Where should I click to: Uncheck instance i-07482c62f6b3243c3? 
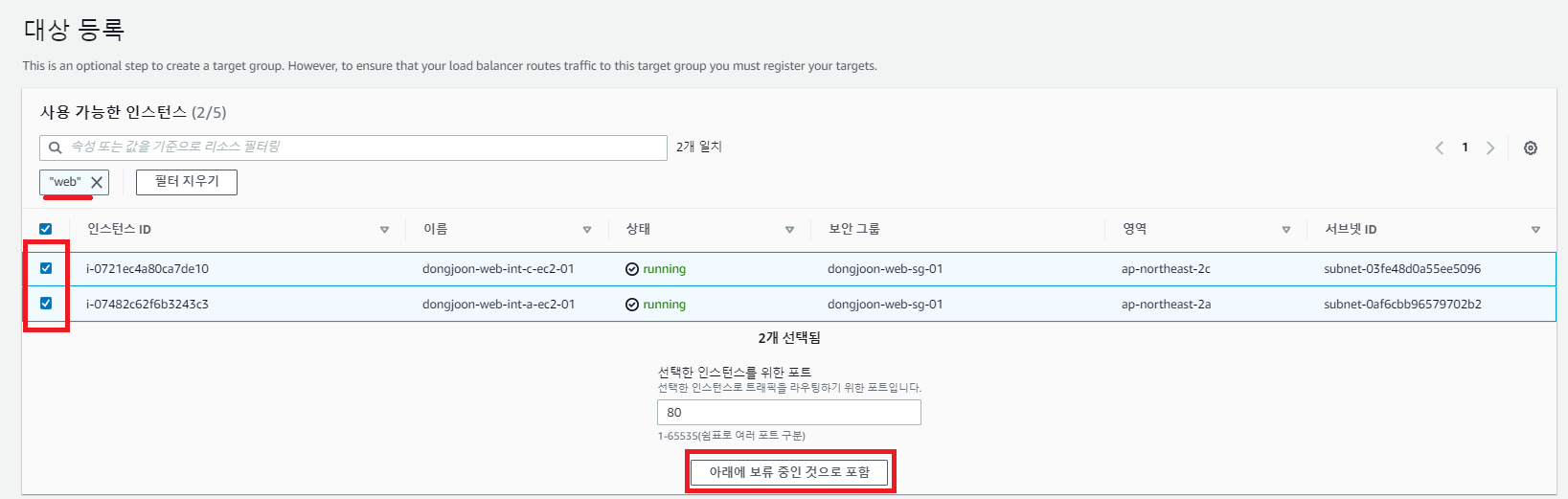[x=45, y=304]
